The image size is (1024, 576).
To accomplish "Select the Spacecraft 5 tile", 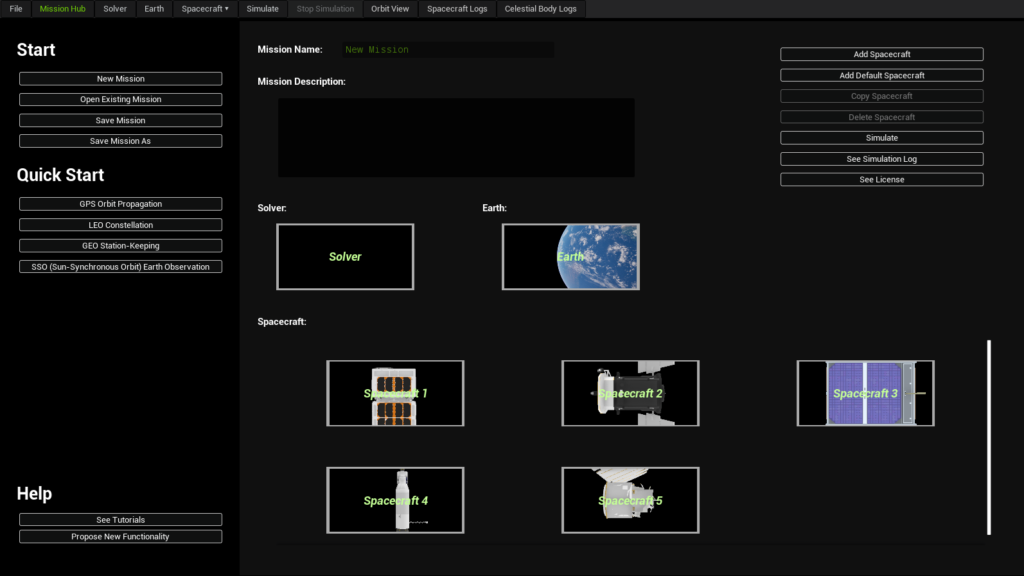I will point(630,500).
